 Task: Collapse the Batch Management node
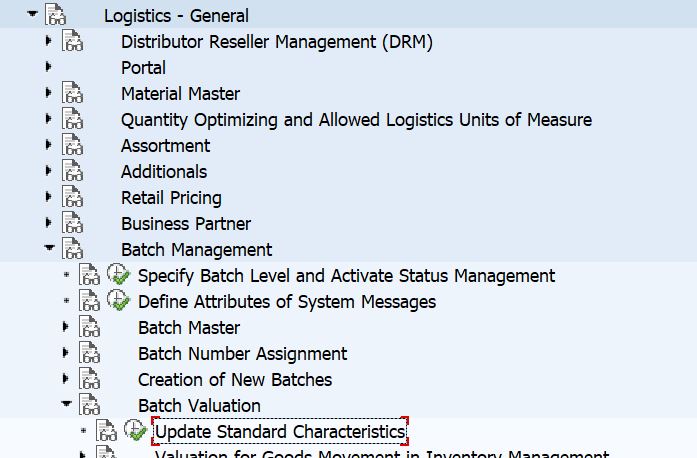49,248
